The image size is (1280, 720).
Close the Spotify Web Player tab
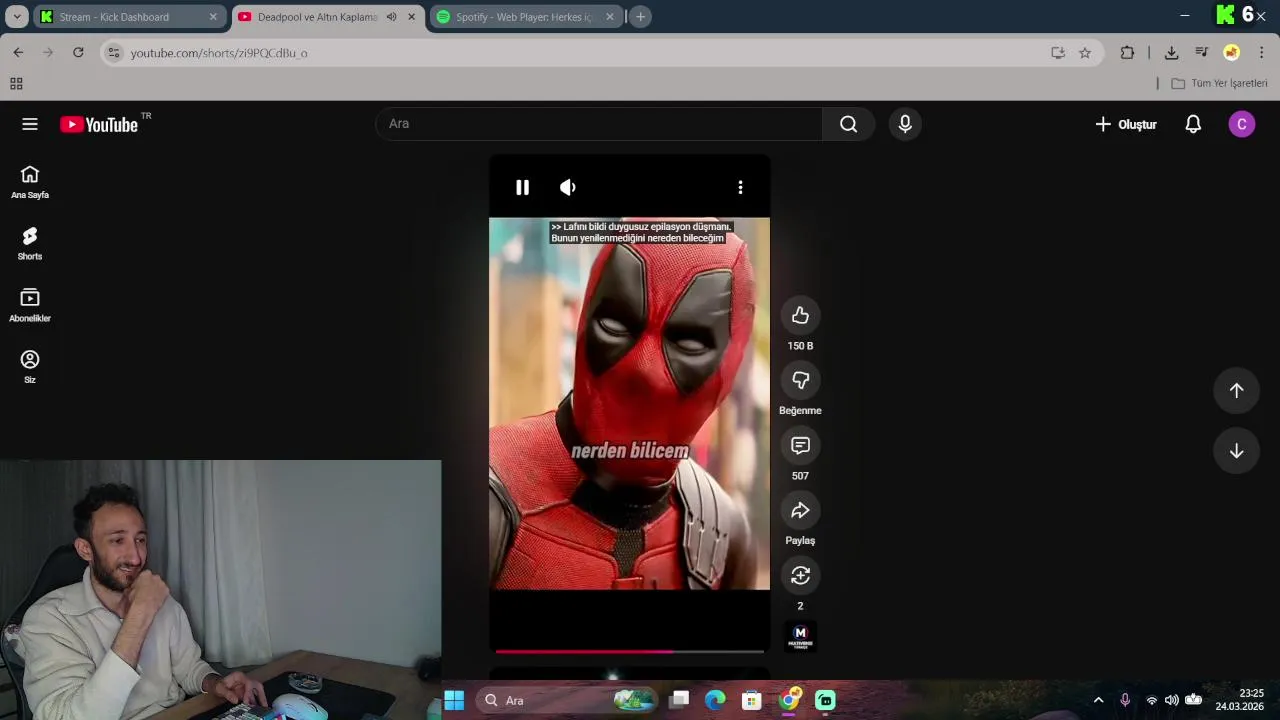(x=610, y=17)
